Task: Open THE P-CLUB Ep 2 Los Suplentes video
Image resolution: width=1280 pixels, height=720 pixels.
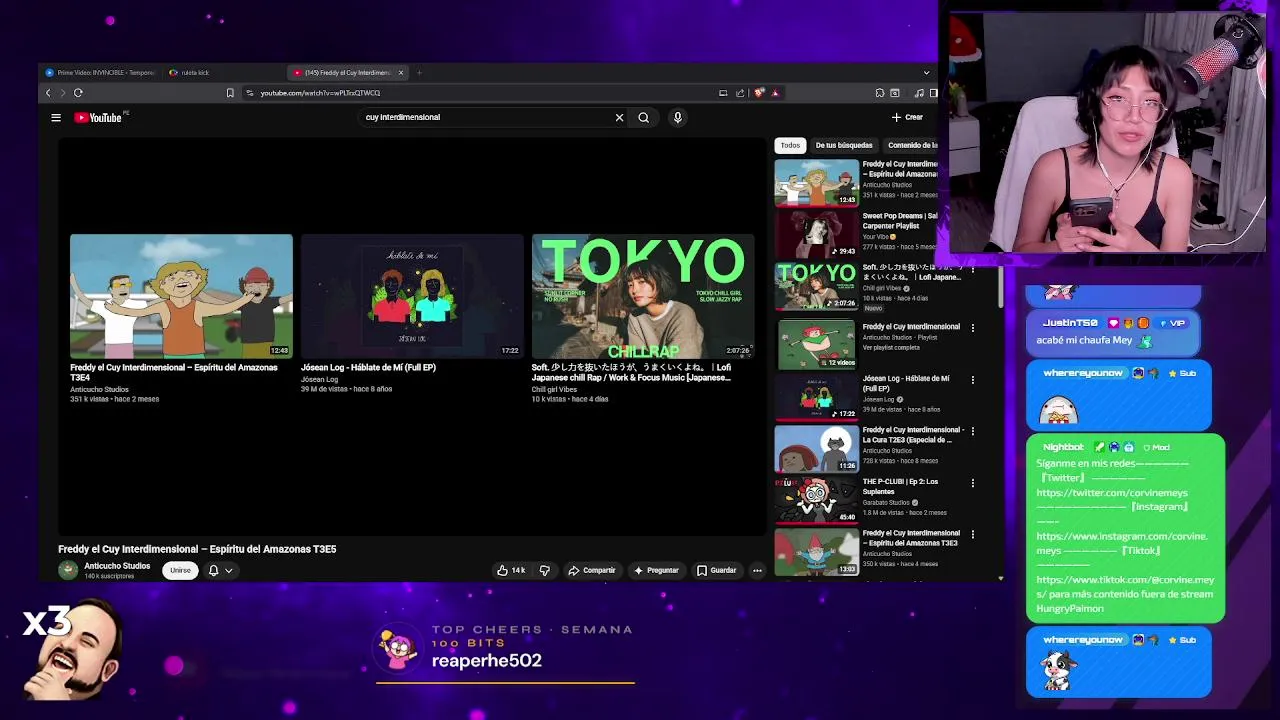Action: point(816,499)
